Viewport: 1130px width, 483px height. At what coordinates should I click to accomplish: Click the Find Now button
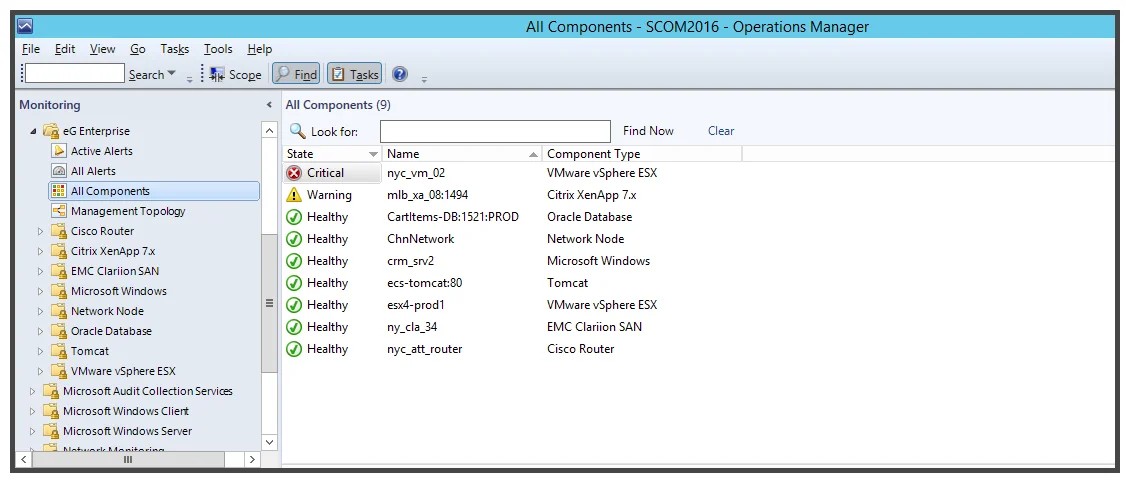(648, 131)
